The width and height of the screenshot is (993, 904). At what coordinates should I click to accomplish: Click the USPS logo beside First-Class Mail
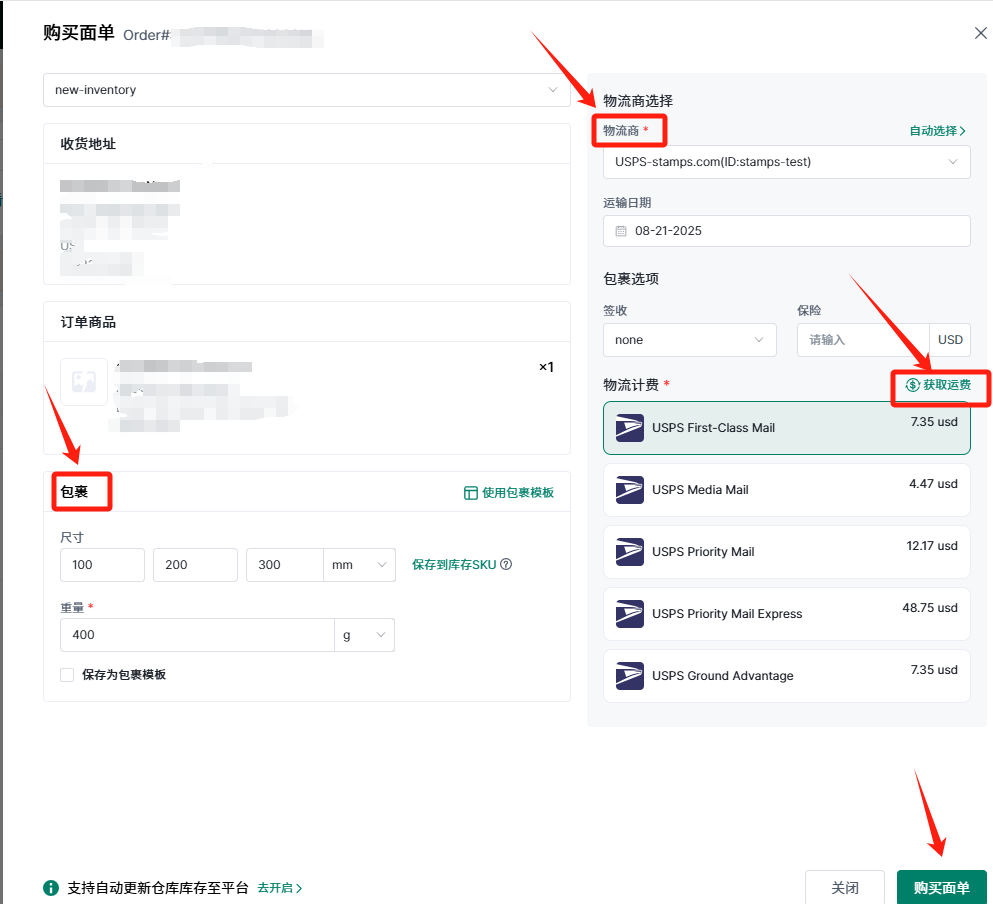click(x=629, y=428)
